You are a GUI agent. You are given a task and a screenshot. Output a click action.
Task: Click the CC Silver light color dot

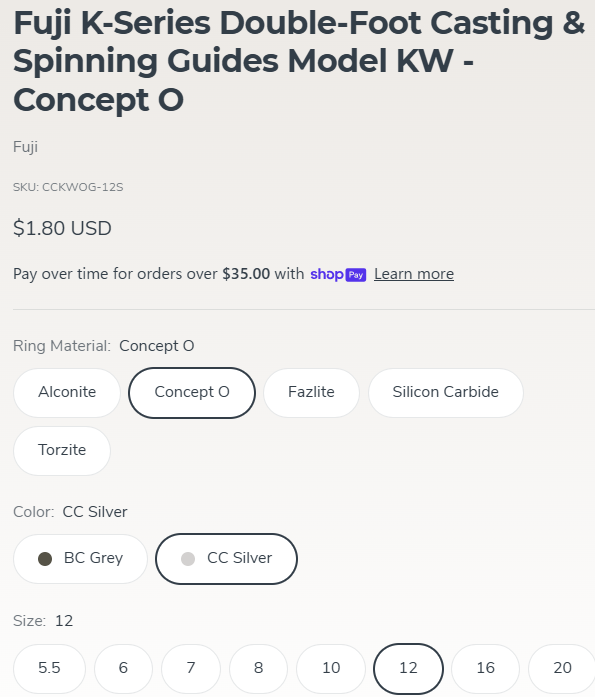(x=188, y=559)
